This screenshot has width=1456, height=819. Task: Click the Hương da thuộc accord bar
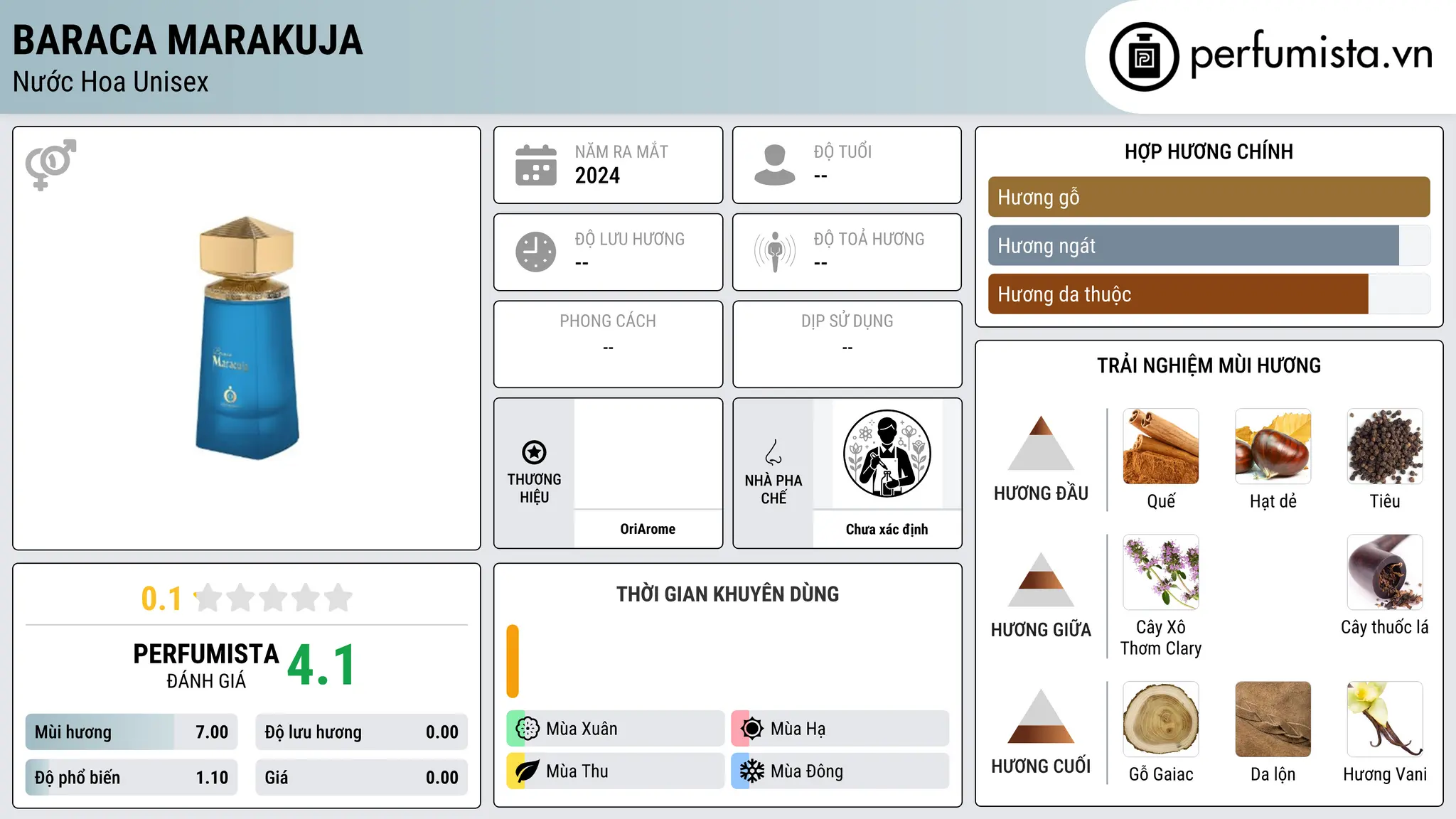click(x=1209, y=294)
